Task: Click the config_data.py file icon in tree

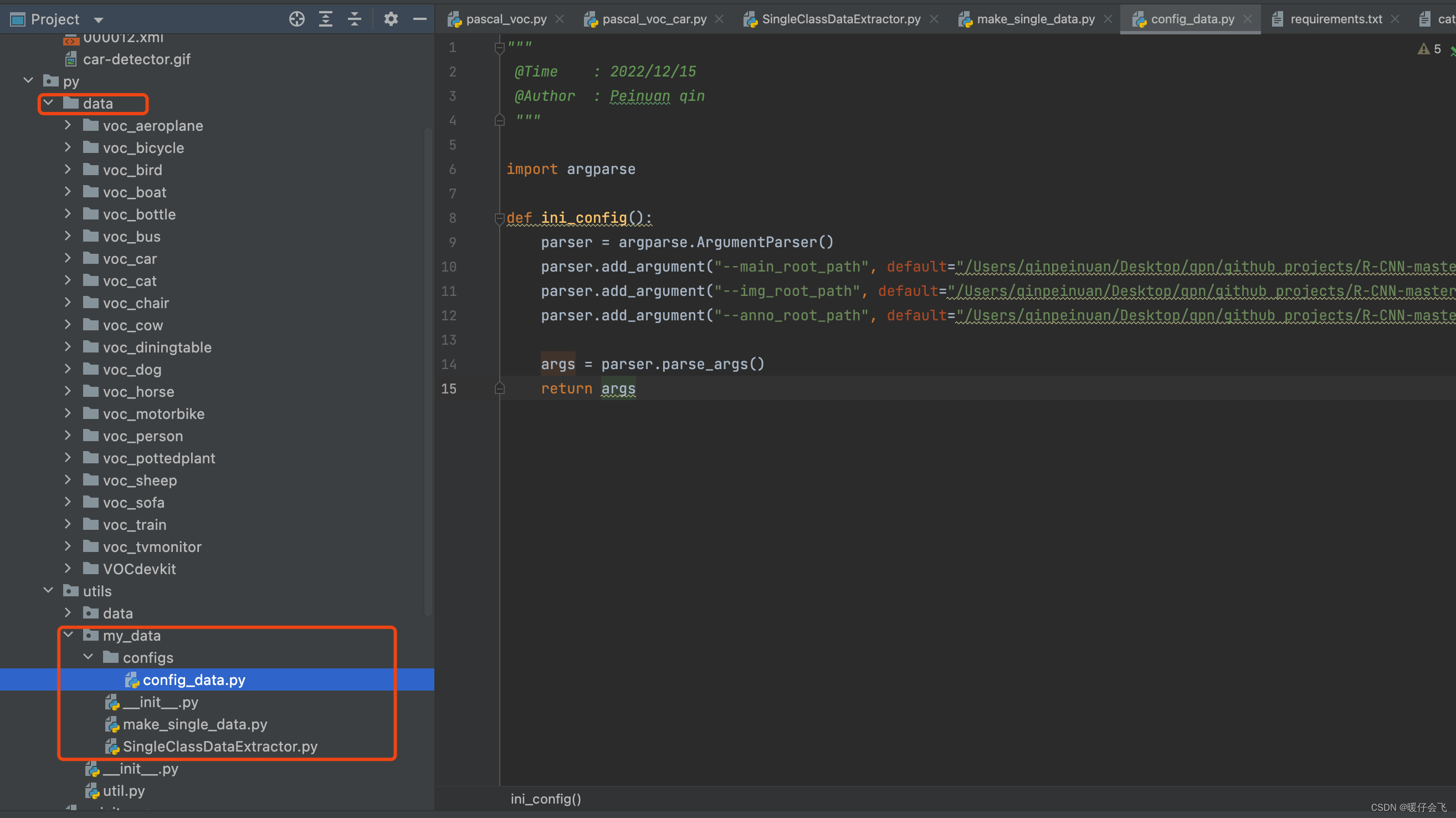Action: pos(132,680)
